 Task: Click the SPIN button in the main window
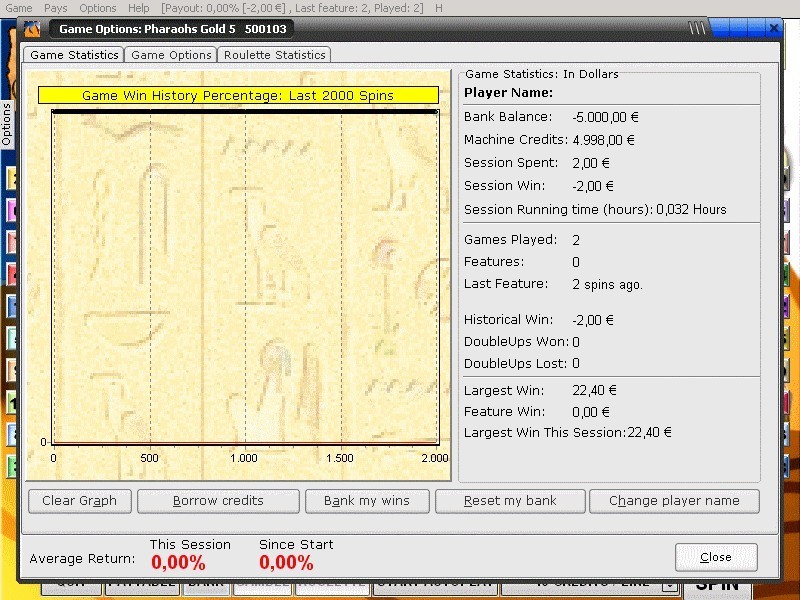click(717, 587)
